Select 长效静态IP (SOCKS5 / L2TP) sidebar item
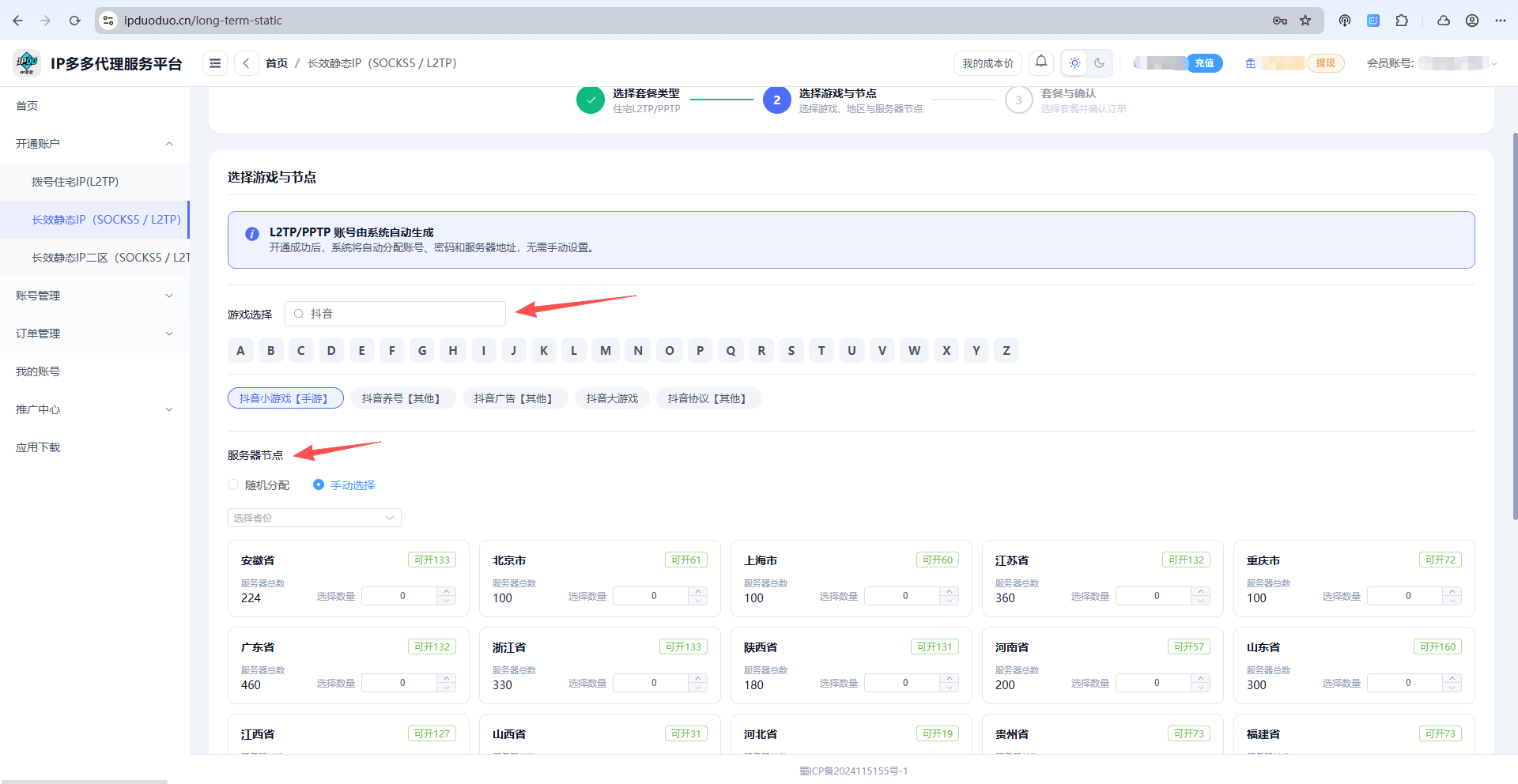This screenshot has width=1518, height=784. 95,220
